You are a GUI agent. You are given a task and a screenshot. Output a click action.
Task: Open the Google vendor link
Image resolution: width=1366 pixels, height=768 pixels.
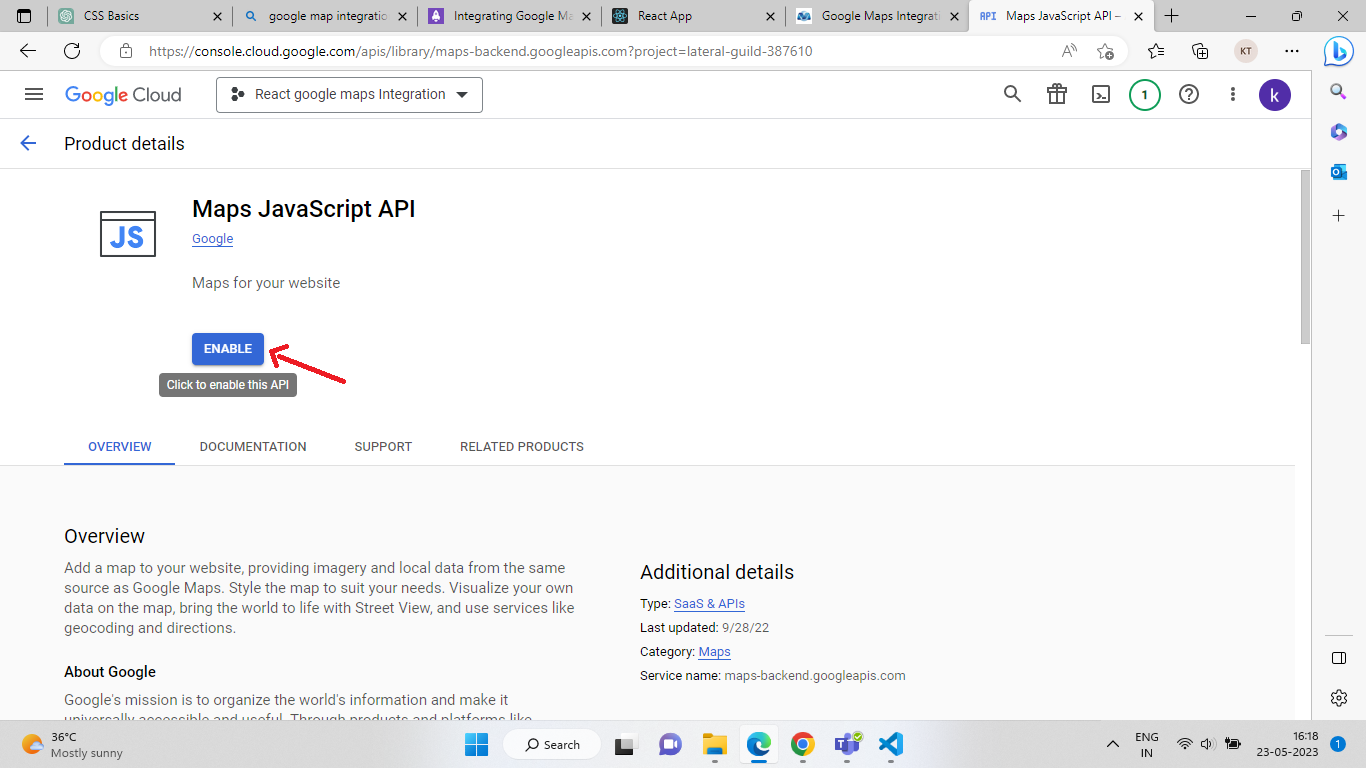(x=212, y=239)
